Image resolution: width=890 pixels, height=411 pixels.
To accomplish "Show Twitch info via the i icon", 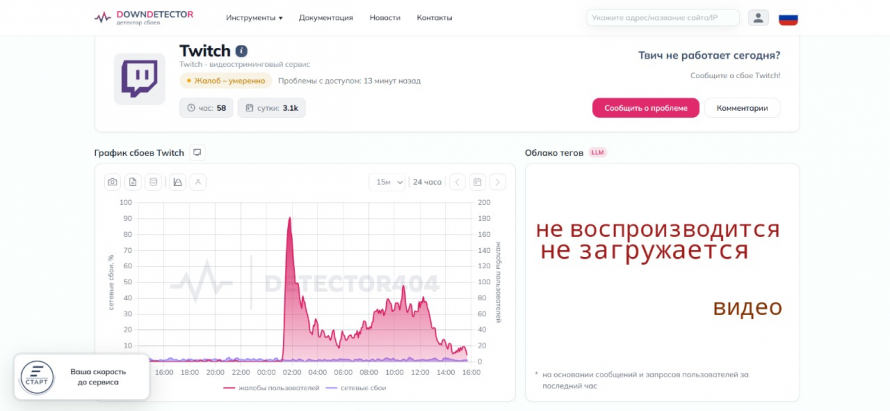I will [x=241, y=51].
